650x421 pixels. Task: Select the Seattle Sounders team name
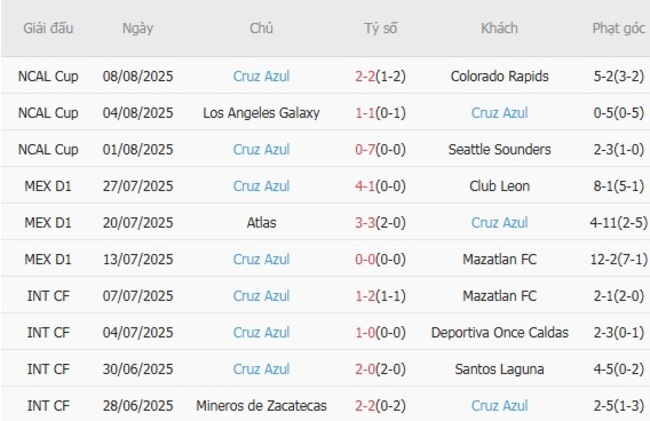[499, 149]
